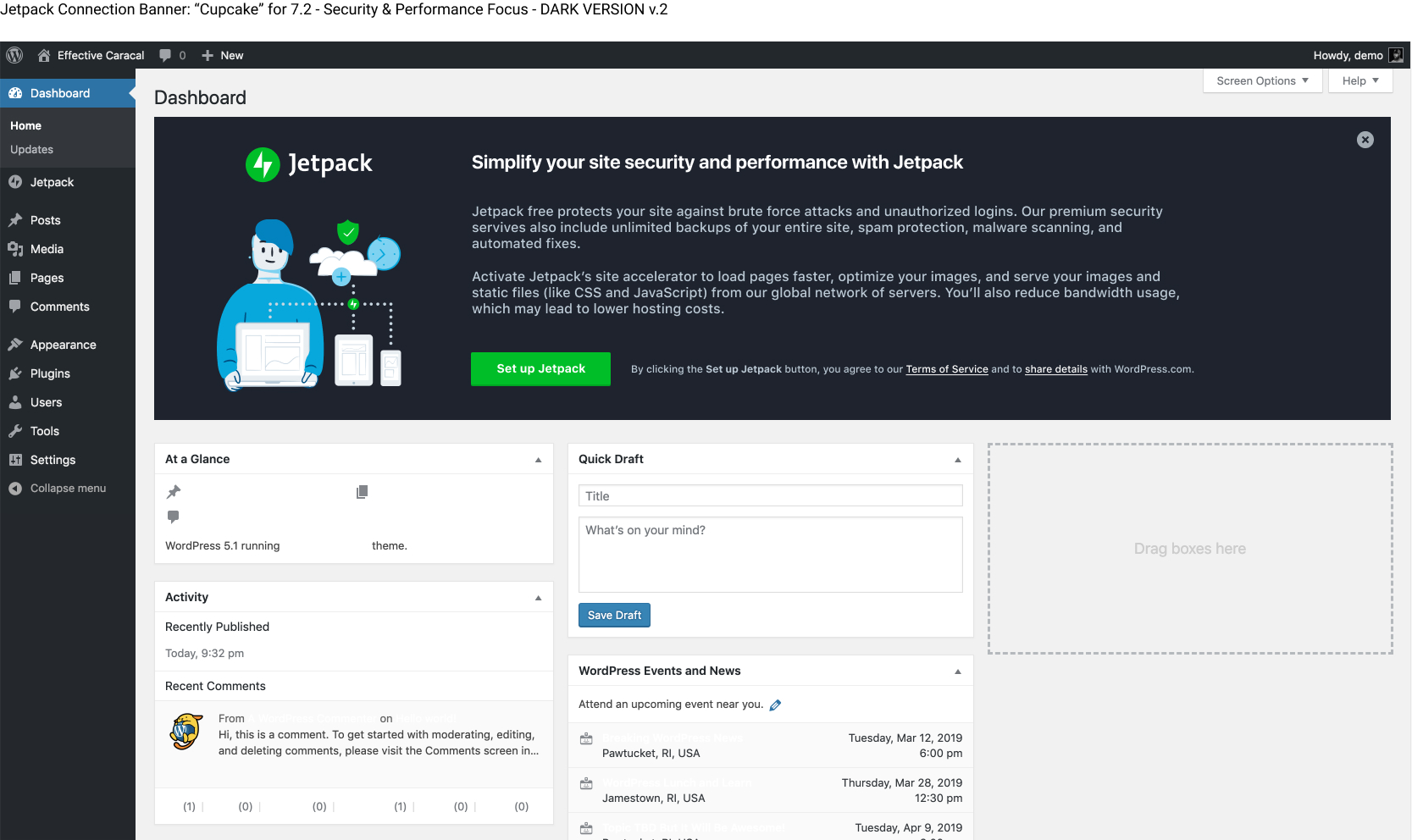Viewport: 1412px width, 840px height.
Task: Open the Howdy, demo account menu
Action: pos(1358,55)
